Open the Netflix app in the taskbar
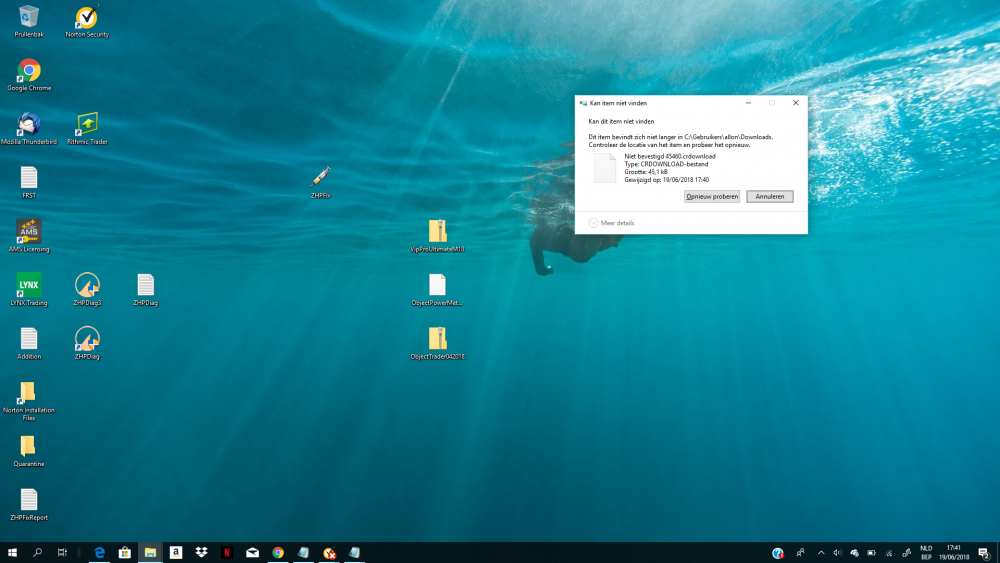Viewport: 1000px width, 563px height. tap(227, 552)
